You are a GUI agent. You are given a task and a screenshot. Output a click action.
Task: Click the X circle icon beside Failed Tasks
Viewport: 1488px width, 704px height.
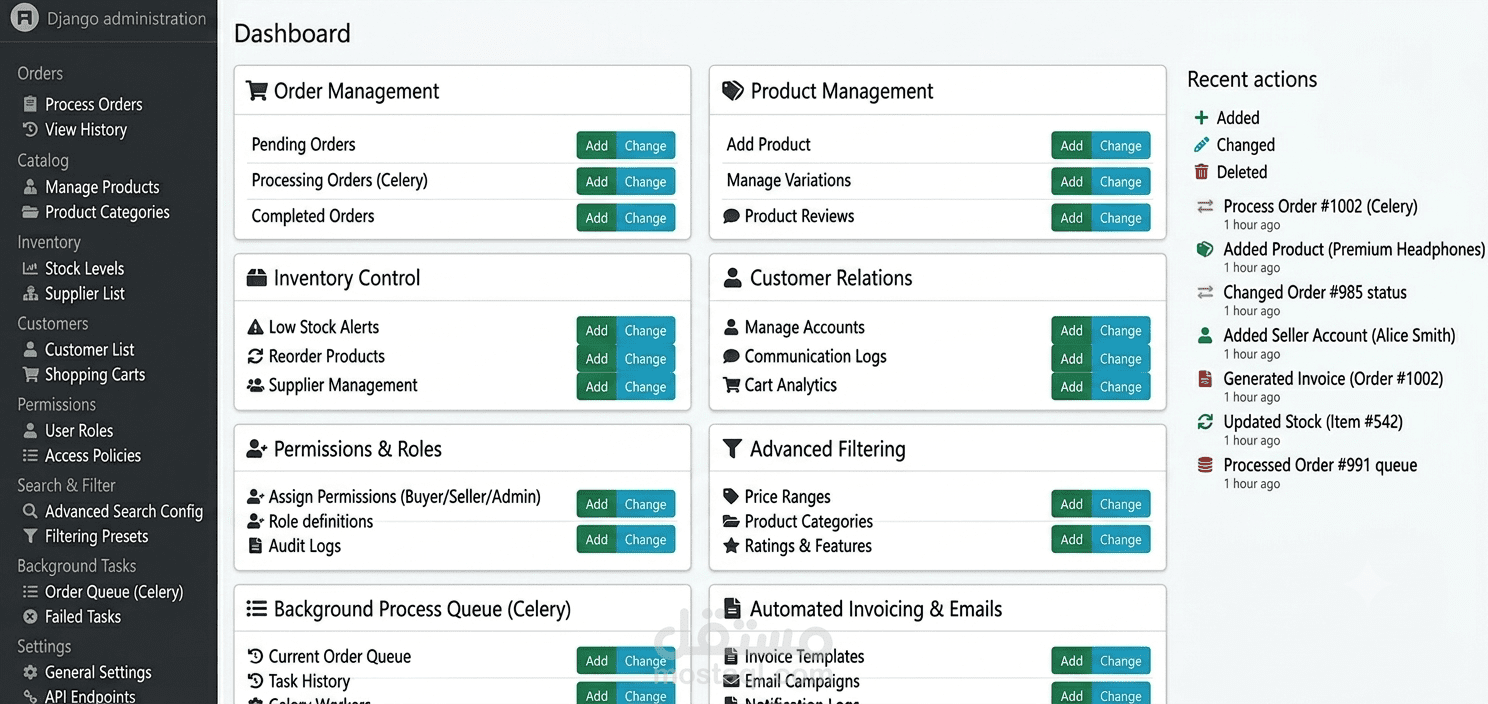pos(30,617)
